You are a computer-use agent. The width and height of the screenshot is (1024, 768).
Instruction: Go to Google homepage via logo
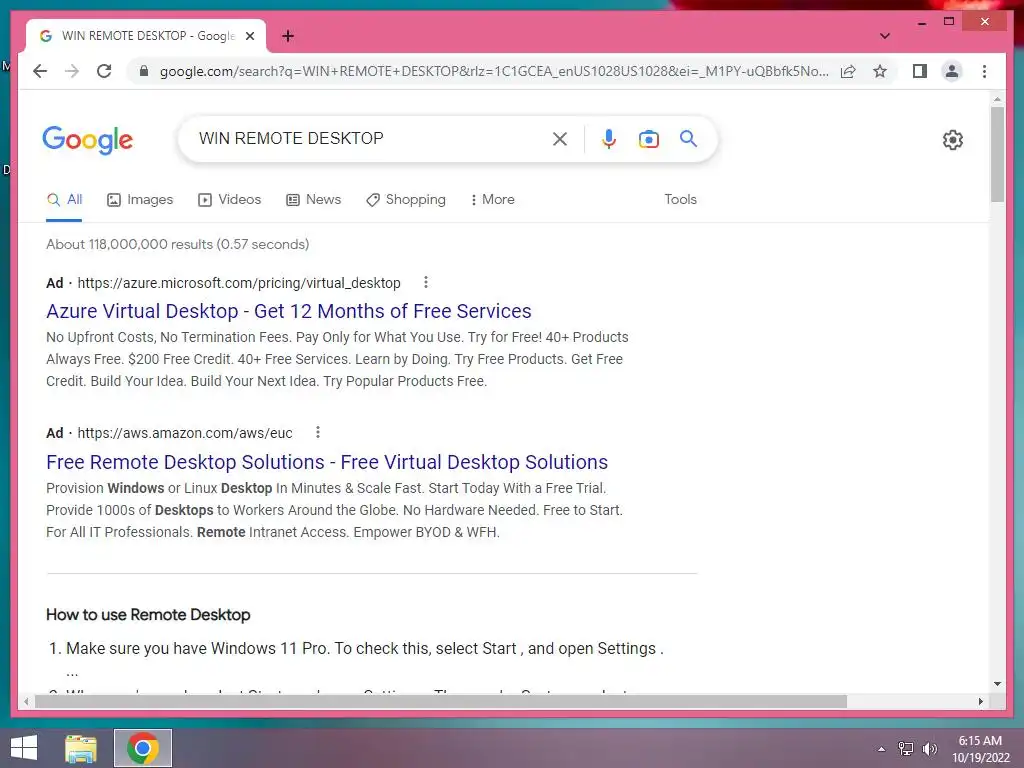coord(88,139)
